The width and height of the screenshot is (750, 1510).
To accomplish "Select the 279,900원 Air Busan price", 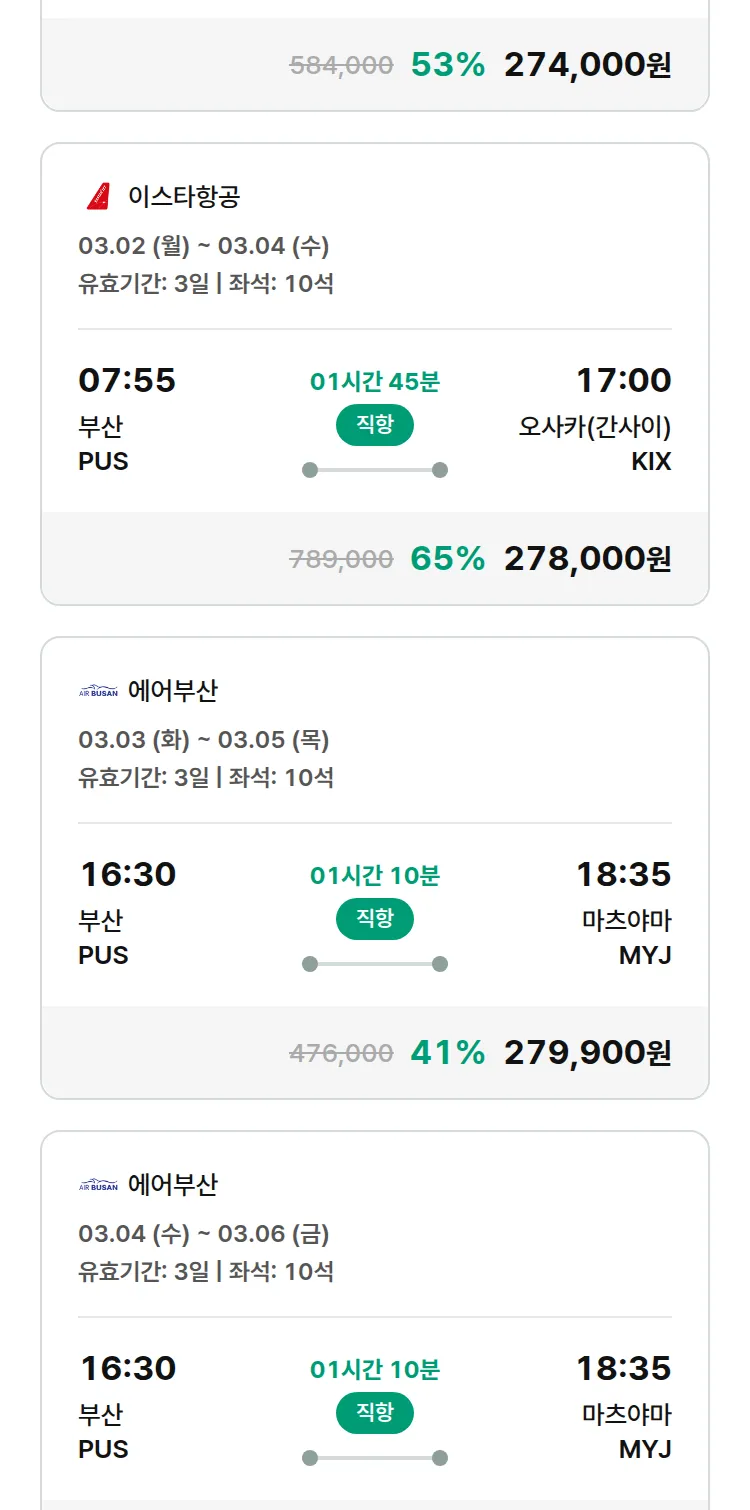I will tap(587, 1053).
